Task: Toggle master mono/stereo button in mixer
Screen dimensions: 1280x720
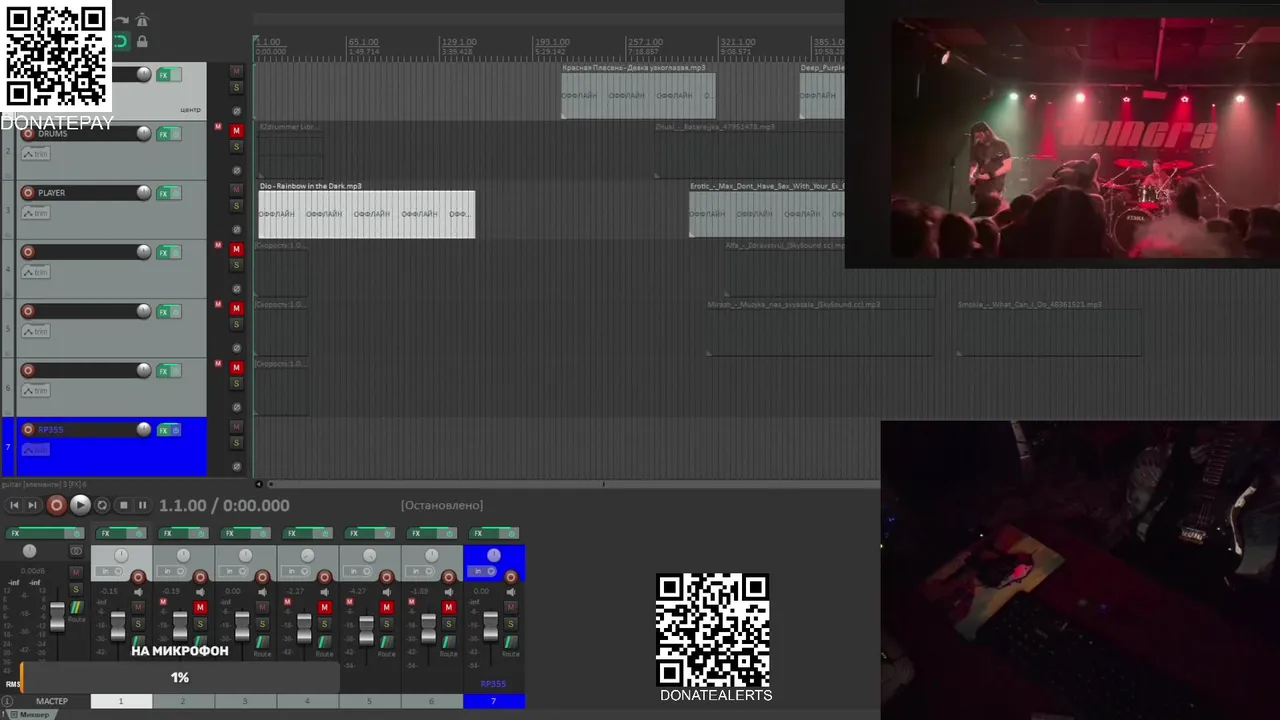Action: pyautogui.click(x=76, y=551)
